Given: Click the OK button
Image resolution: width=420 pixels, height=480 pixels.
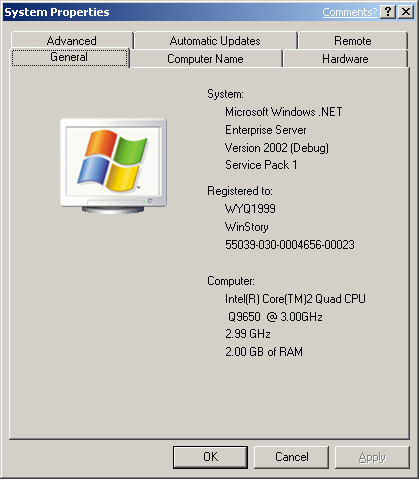Looking at the screenshot, I should tap(210, 457).
